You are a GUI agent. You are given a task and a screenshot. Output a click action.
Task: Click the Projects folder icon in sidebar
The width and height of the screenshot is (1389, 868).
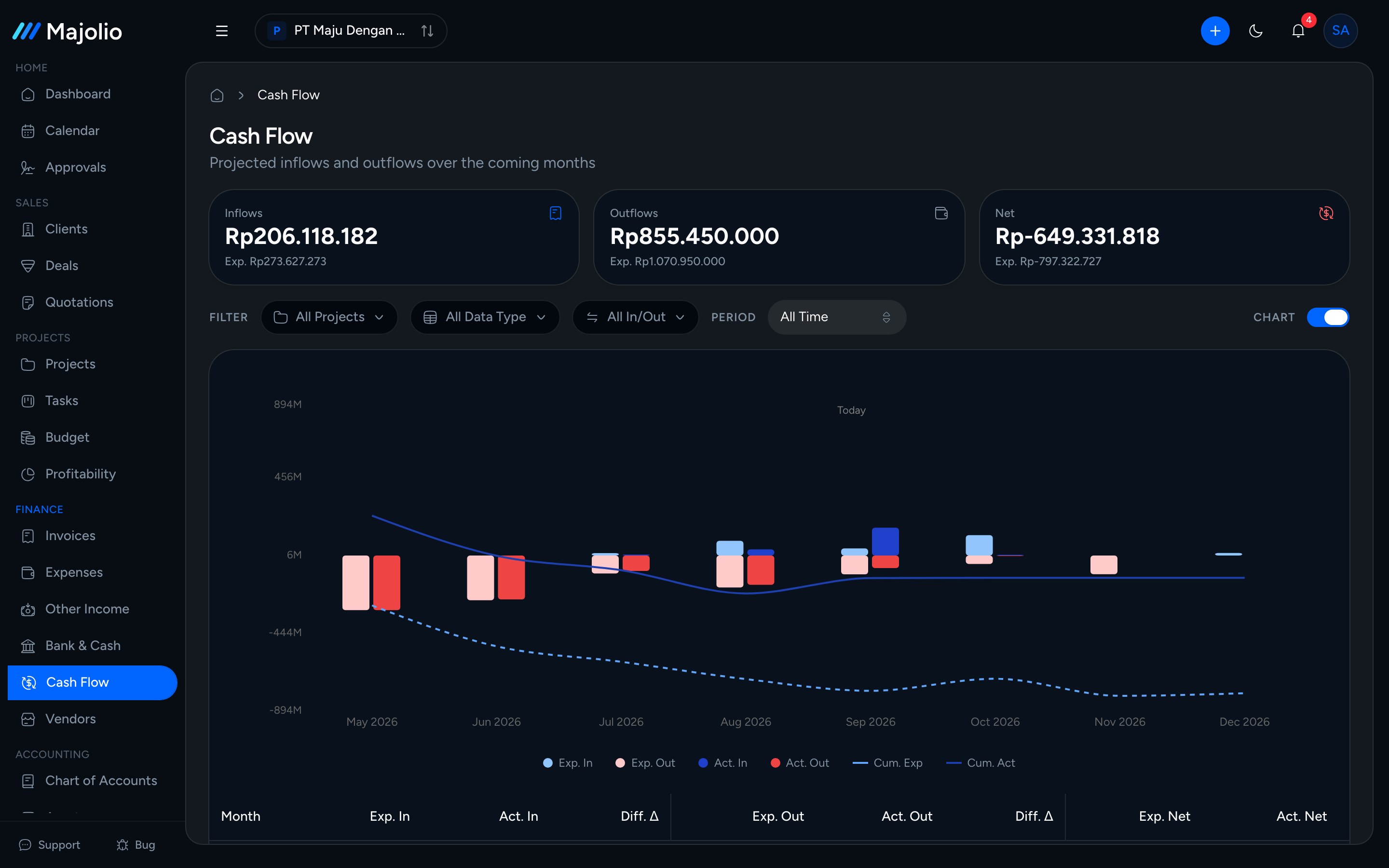point(27,365)
